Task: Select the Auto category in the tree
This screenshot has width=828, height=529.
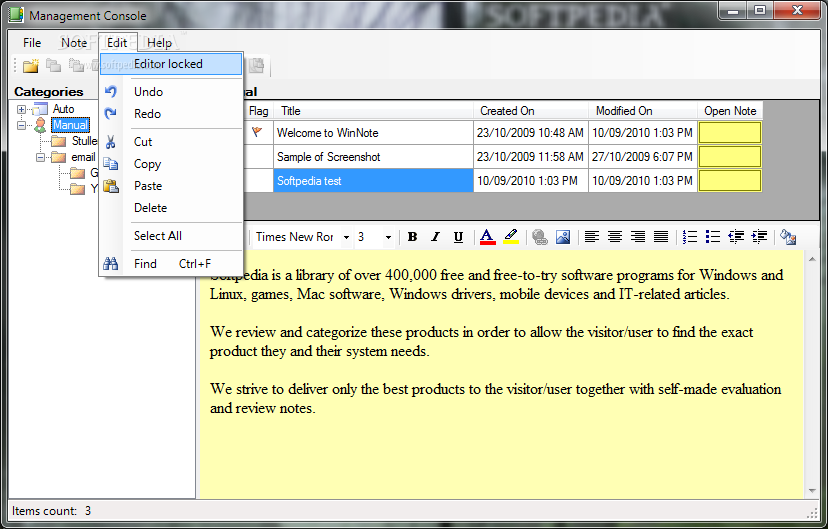Action: (63, 109)
